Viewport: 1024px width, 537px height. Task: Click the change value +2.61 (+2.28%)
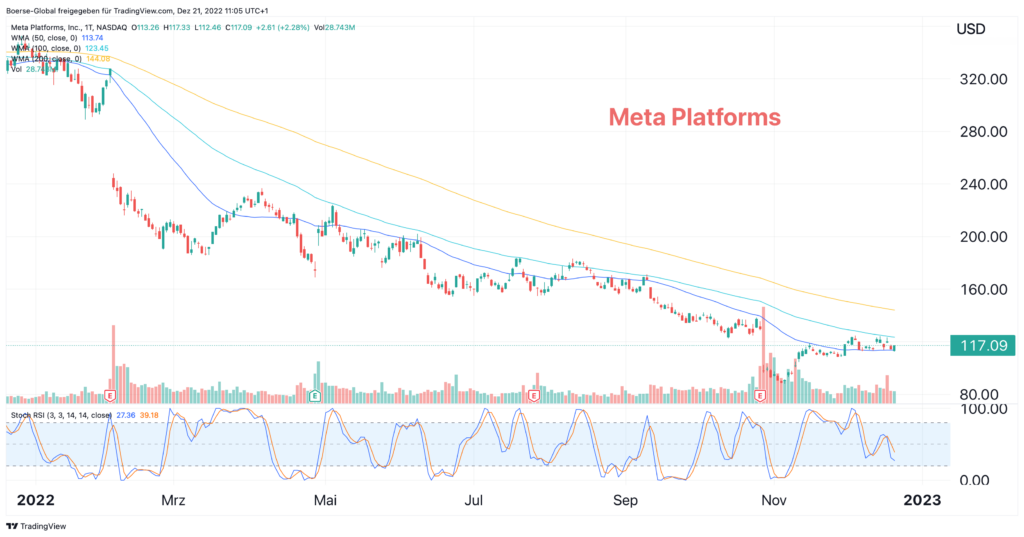coord(282,27)
